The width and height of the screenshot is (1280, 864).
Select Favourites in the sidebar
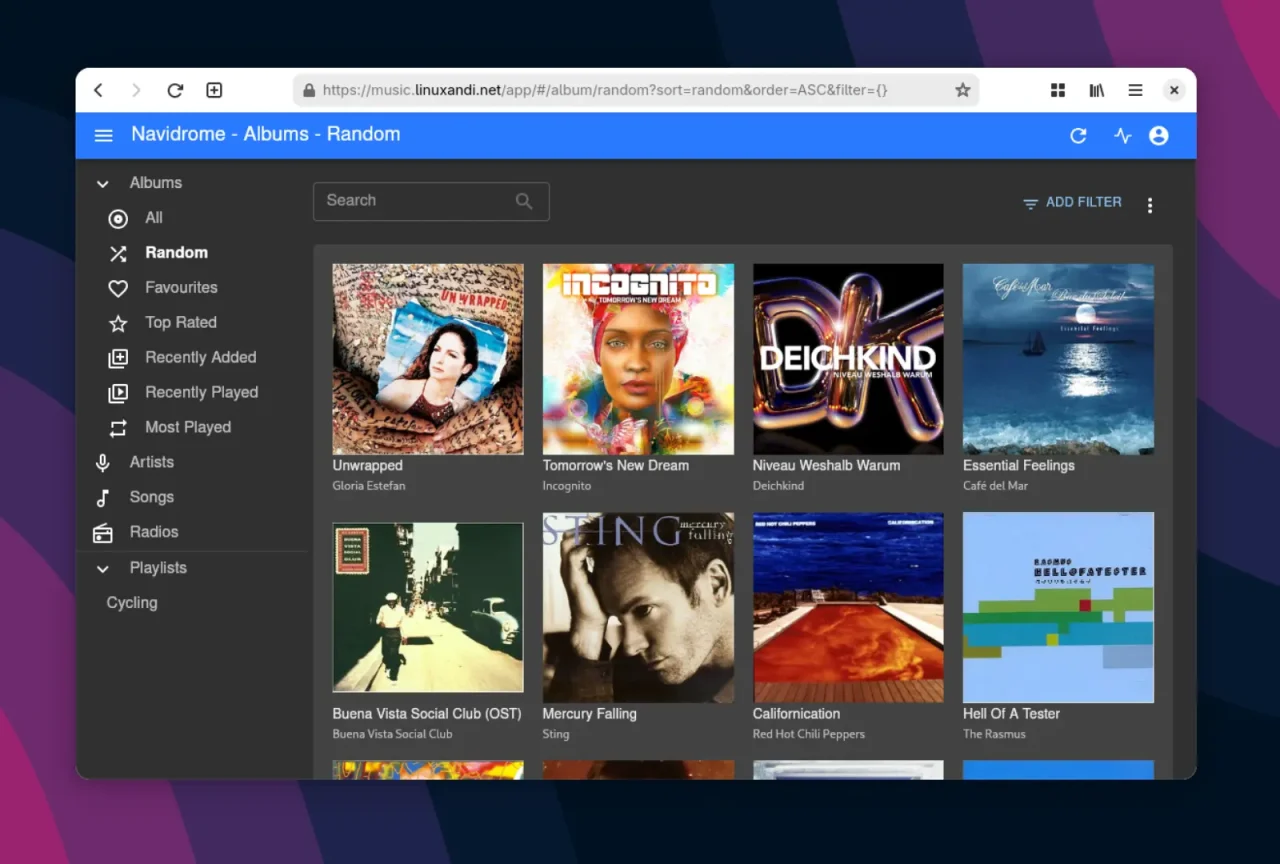pos(181,288)
